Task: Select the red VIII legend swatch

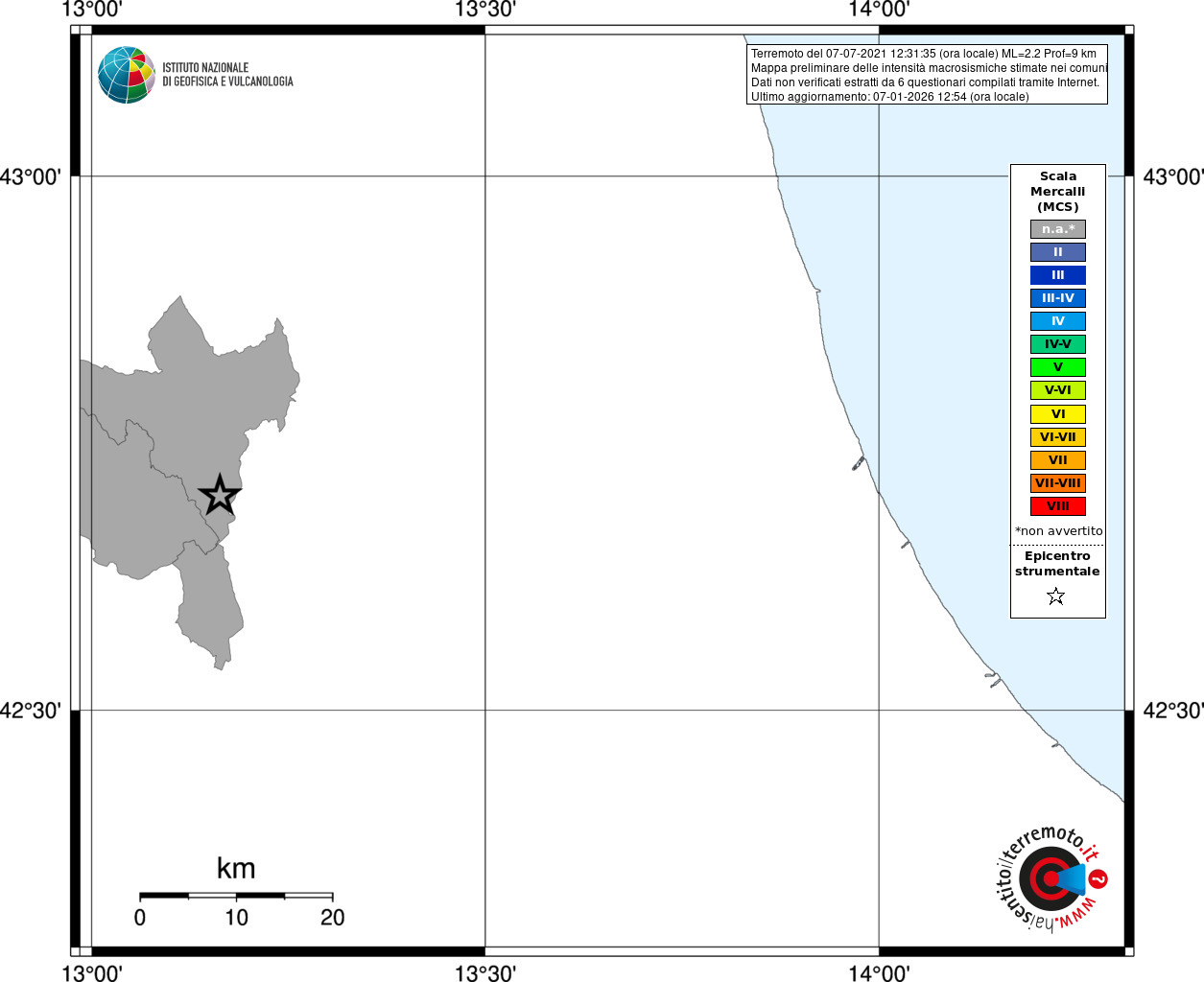Action: [1058, 506]
